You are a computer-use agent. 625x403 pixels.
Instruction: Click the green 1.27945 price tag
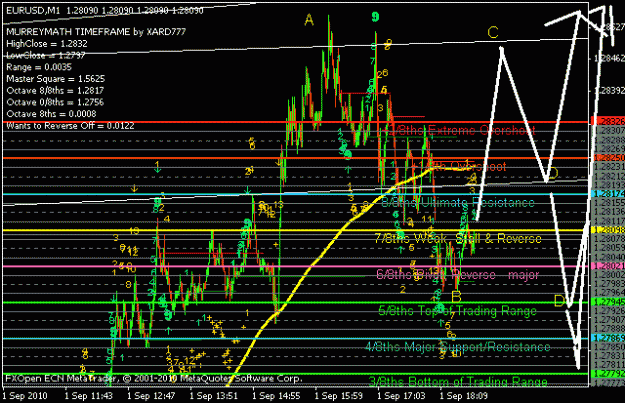click(x=608, y=302)
